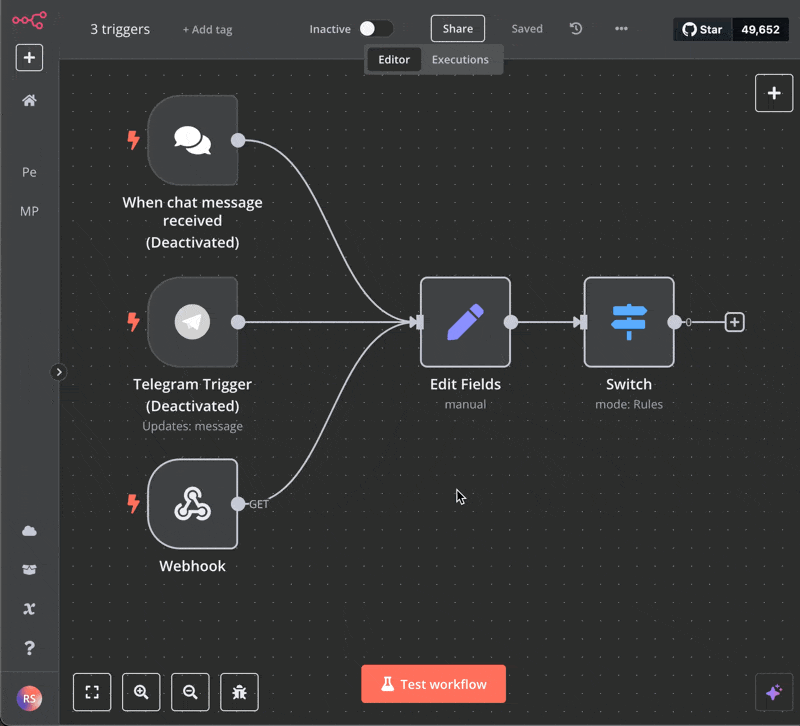Zoom out of the canvas
This screenshot has height=726, width=800.
click(x=190, y=691)
